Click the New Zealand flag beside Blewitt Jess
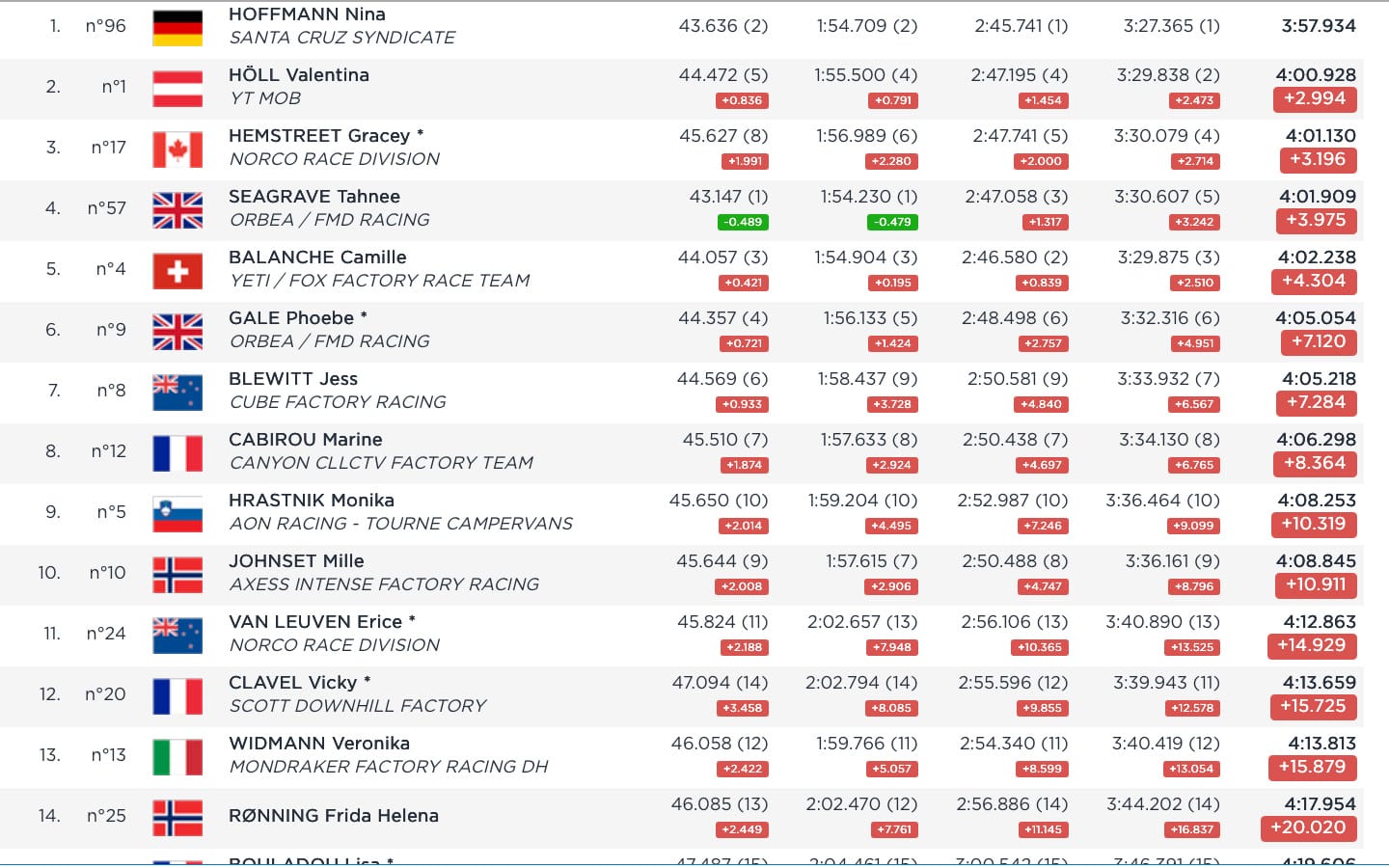 click(177, 393)
